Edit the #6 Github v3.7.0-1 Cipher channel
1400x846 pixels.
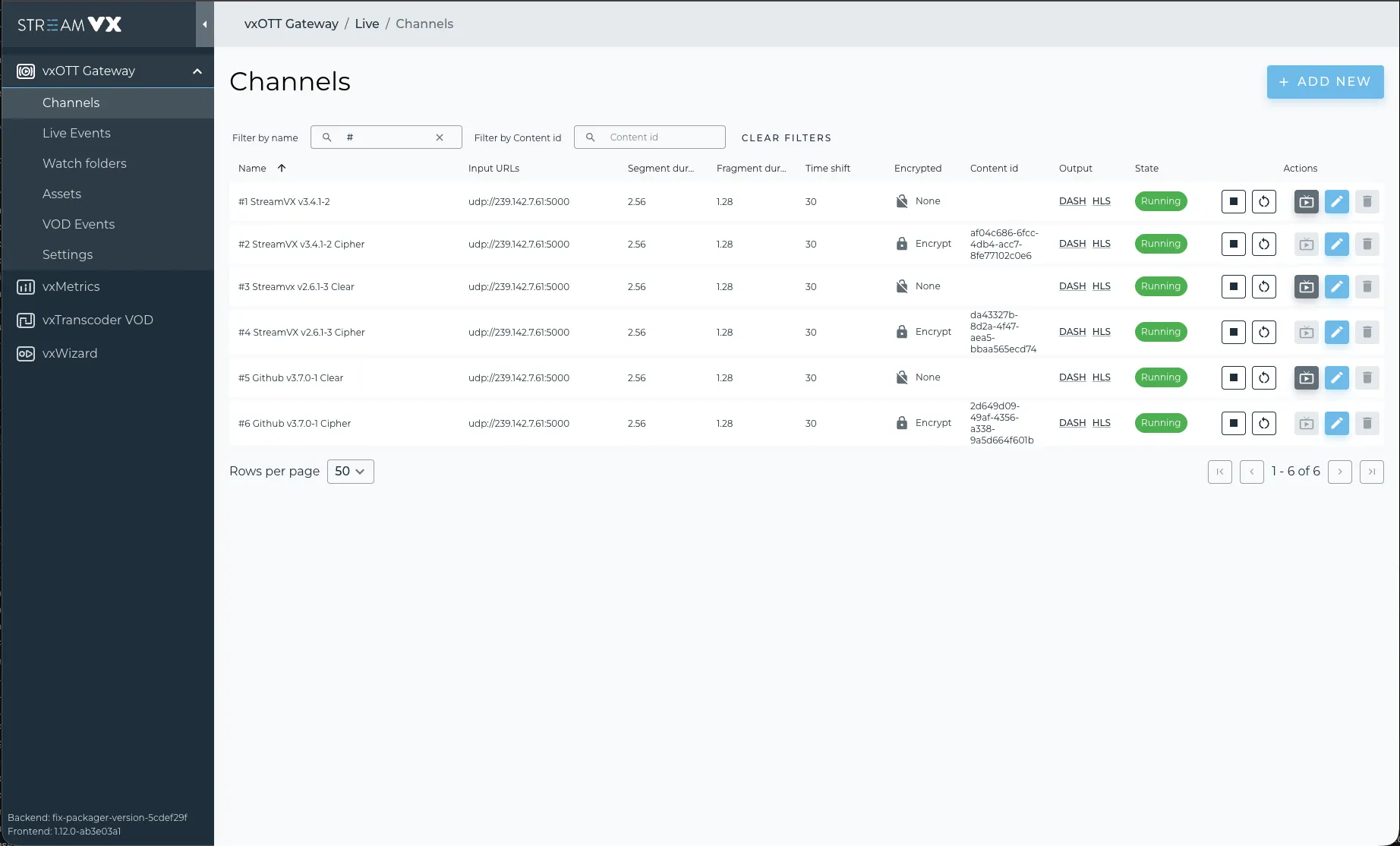(x=1336, y=423)
